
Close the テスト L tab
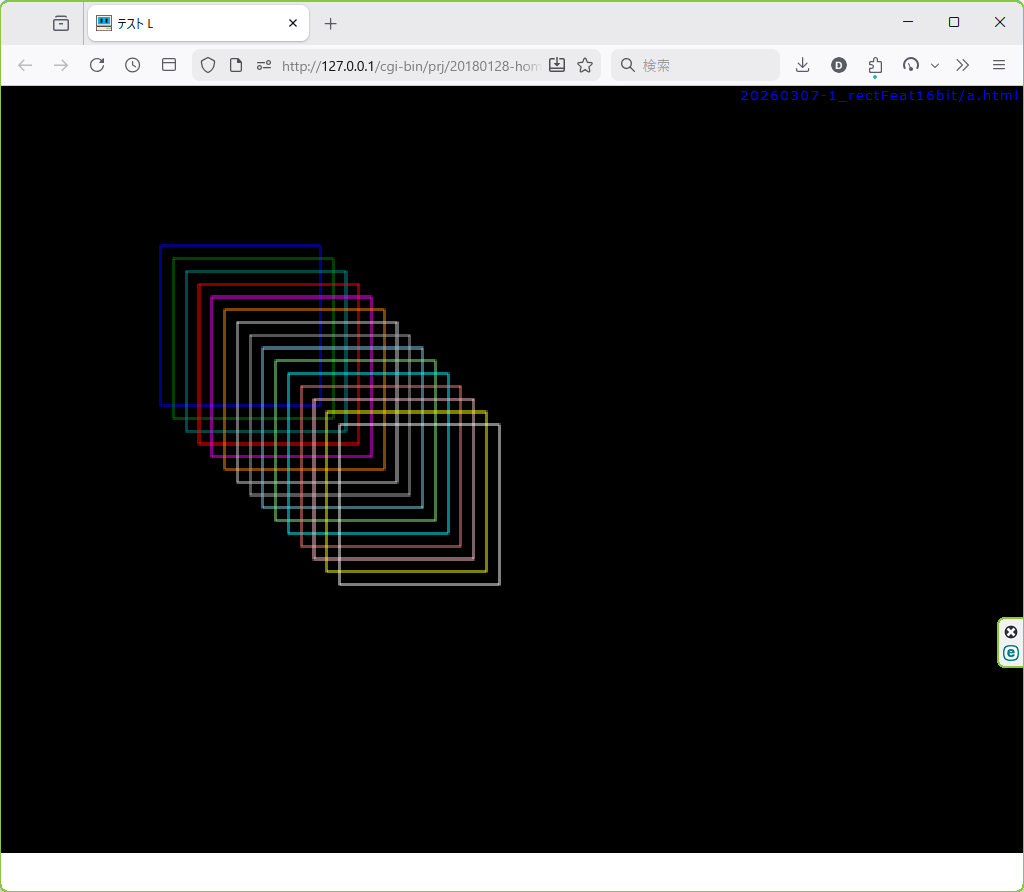(293, 23)
